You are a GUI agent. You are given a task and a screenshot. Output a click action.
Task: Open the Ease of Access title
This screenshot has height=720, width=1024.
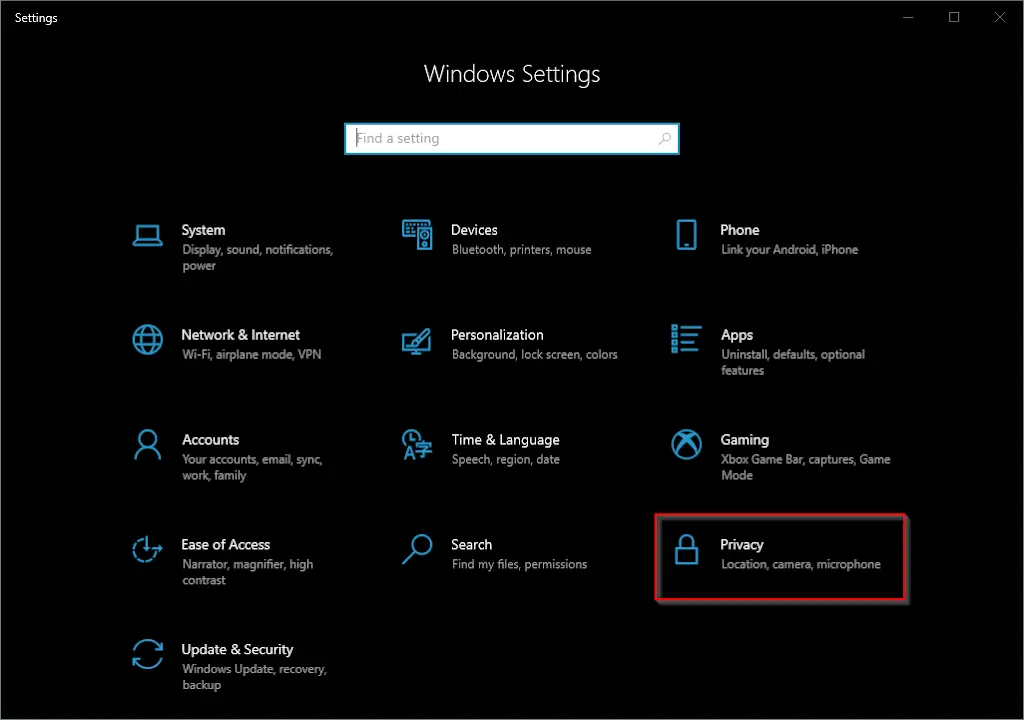[225, 545]
